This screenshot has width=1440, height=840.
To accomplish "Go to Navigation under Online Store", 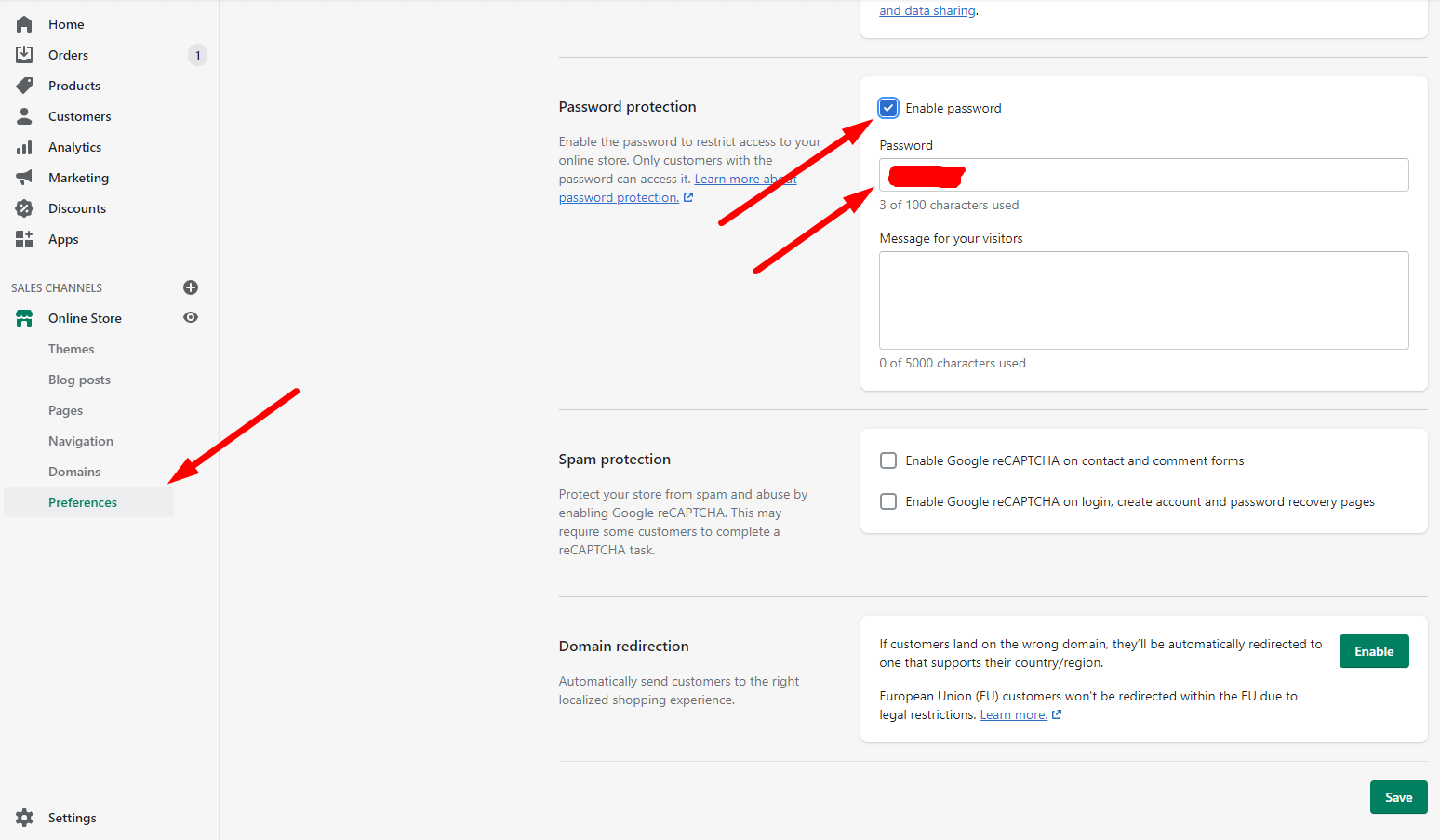I will coord(81,441).
